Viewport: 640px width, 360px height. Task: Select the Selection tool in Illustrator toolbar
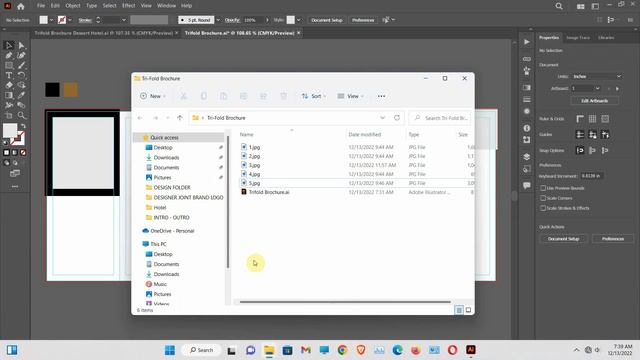click(9, 45)
